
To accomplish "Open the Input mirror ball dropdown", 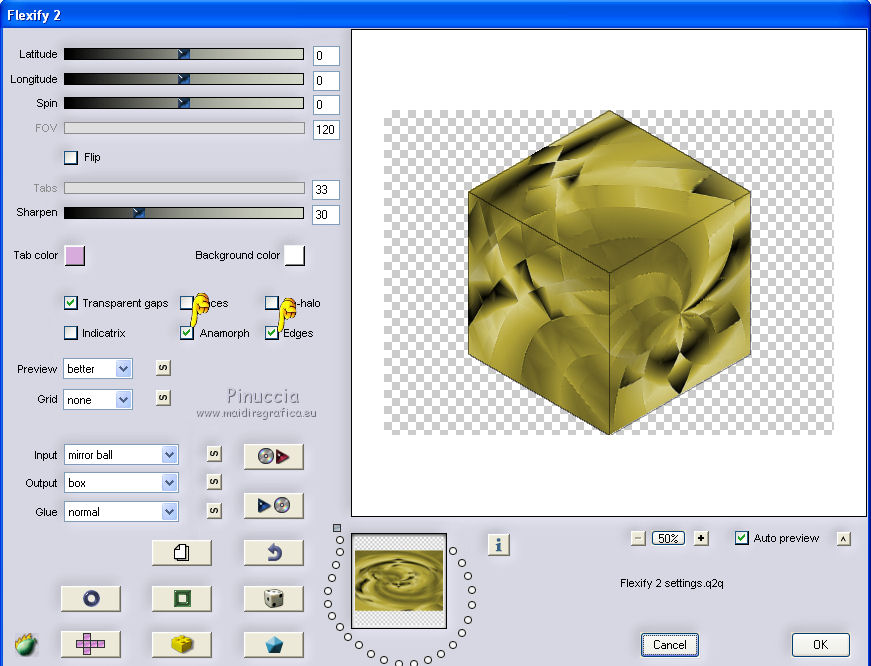I will click(121, 455).
